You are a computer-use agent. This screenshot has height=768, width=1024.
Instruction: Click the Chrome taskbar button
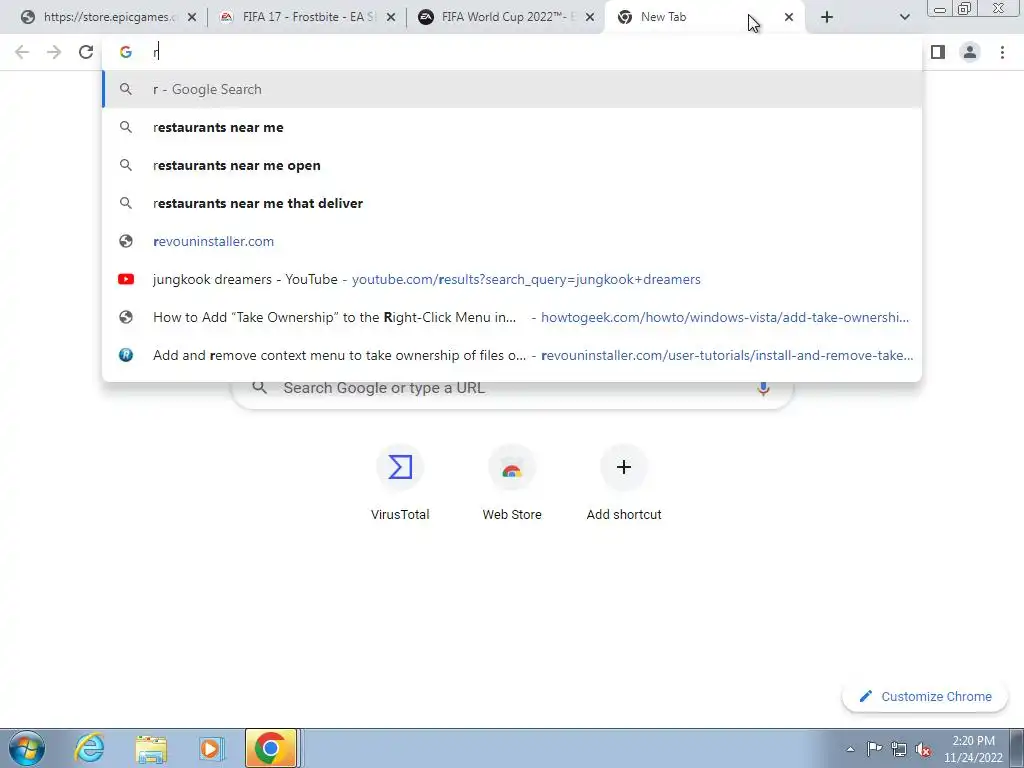click(270, 748)
